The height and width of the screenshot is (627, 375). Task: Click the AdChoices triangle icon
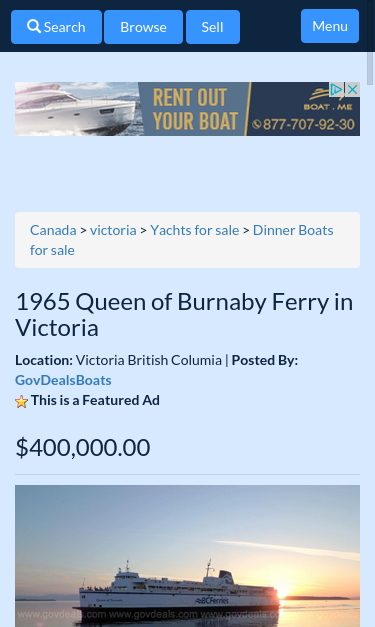(x=337, y=90)
